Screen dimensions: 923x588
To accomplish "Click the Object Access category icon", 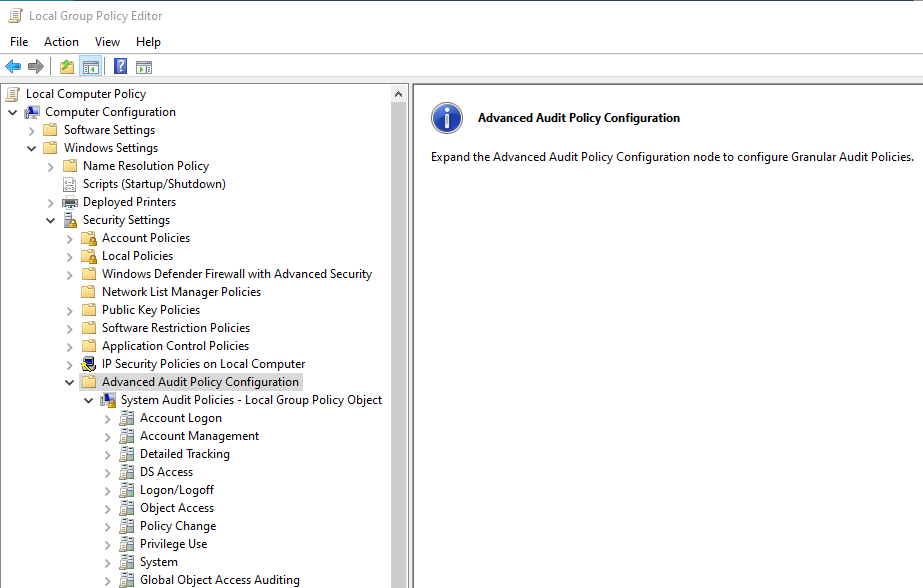I will click(127, 508).
